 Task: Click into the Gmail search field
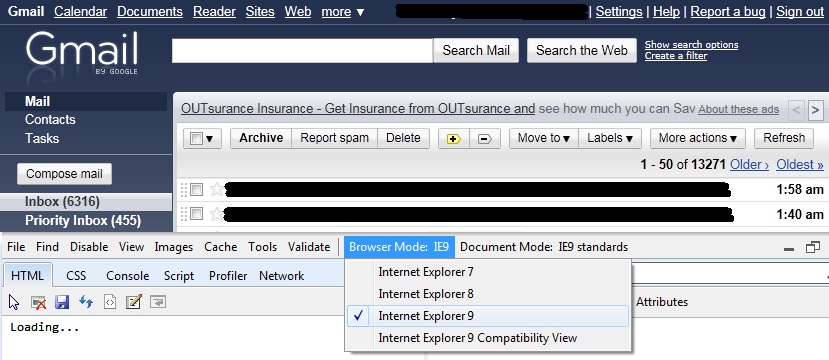(x=302, y=51)
